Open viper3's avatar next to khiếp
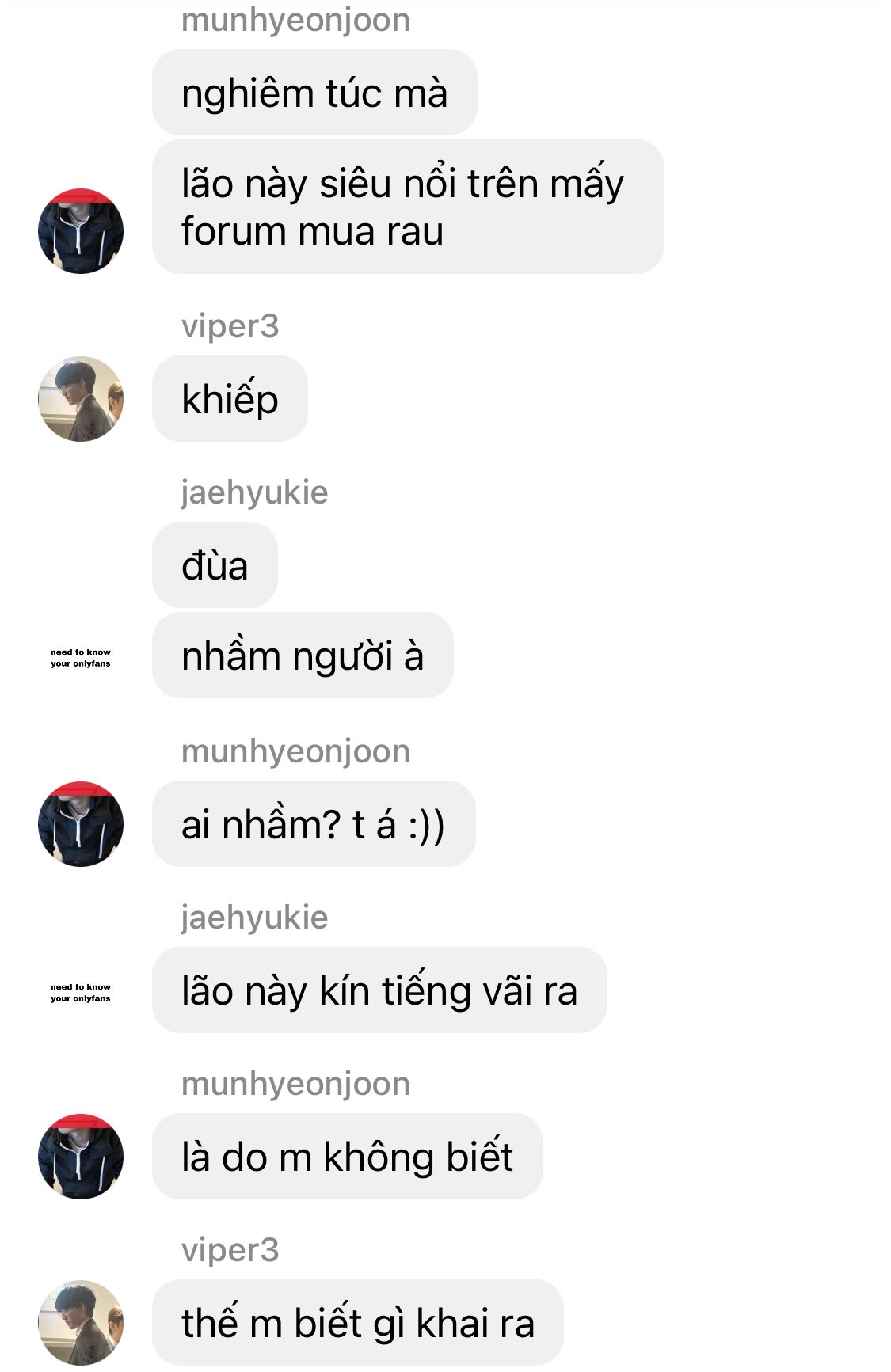The width and height of the screenshot is (891, 1372). point(81,398)
